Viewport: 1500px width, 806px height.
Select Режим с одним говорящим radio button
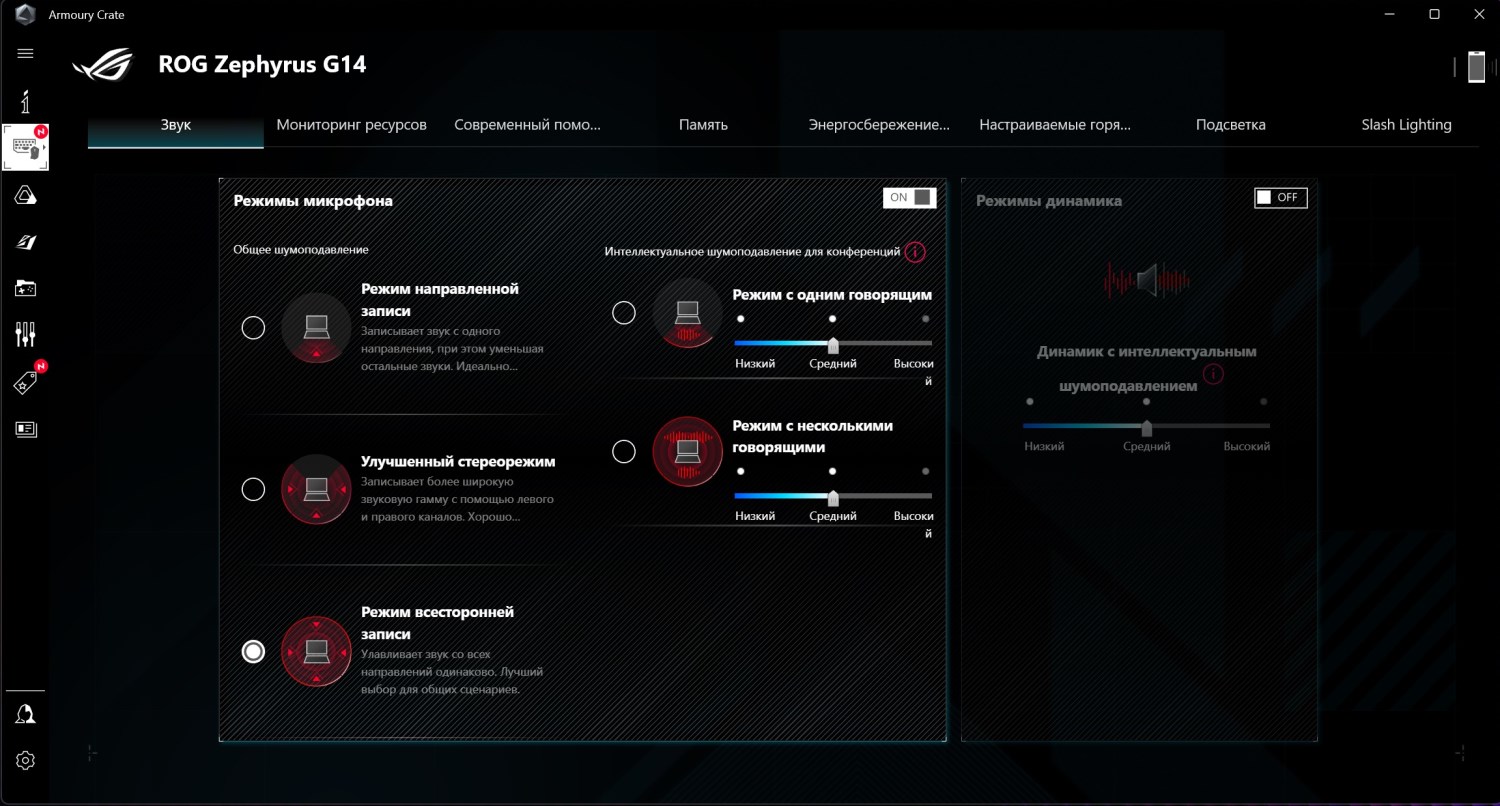tap(624, 313)
